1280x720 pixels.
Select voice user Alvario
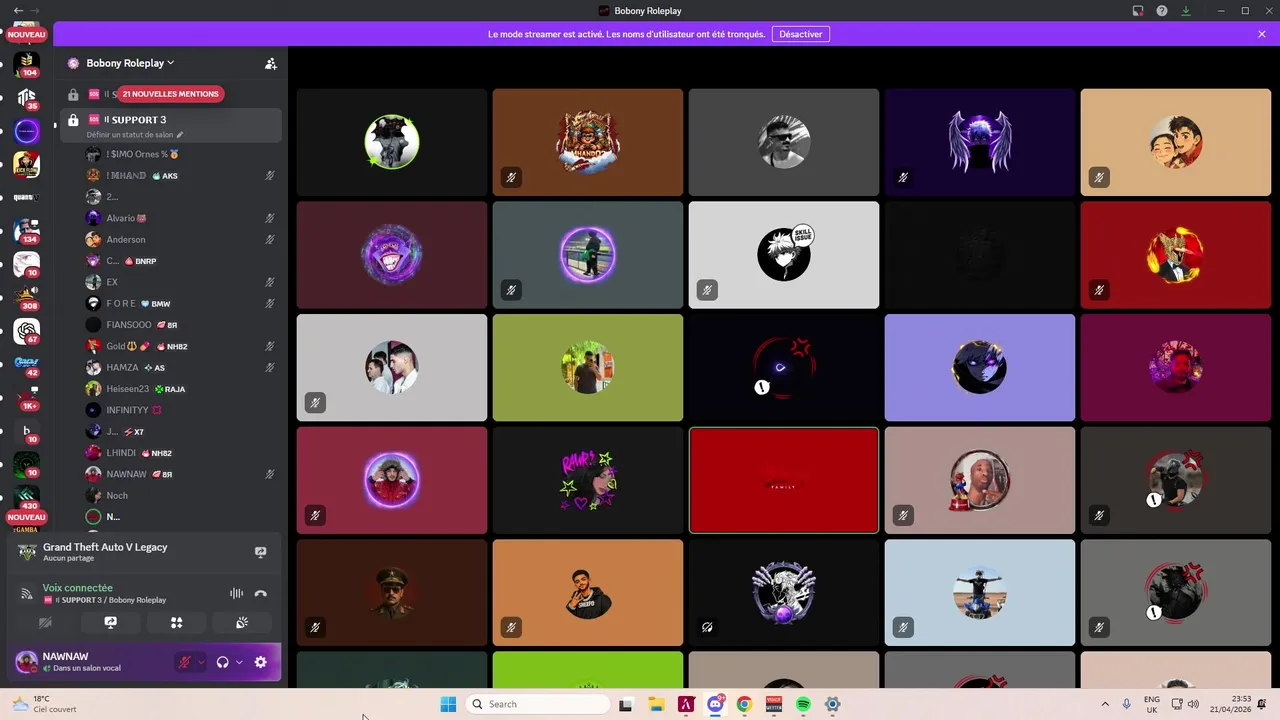tap(180, 218)
